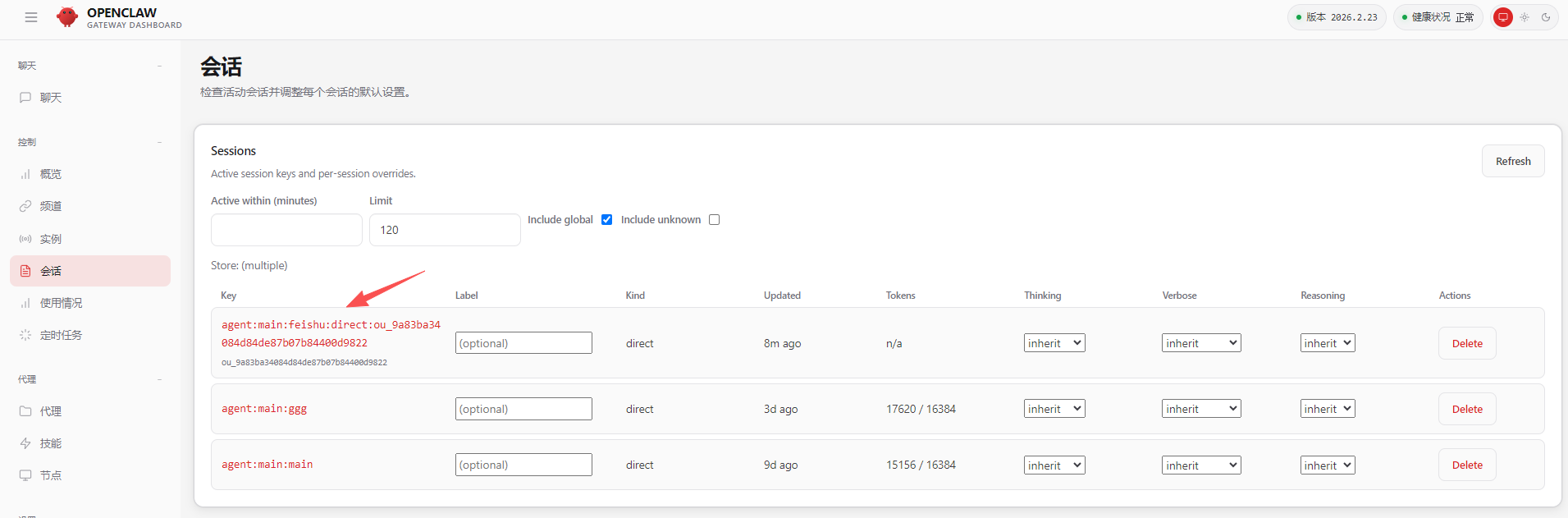The image size is (1568, 518).
Task: Open Reasoning dropdown for agent:main:main
Action: click(1328, 465)
